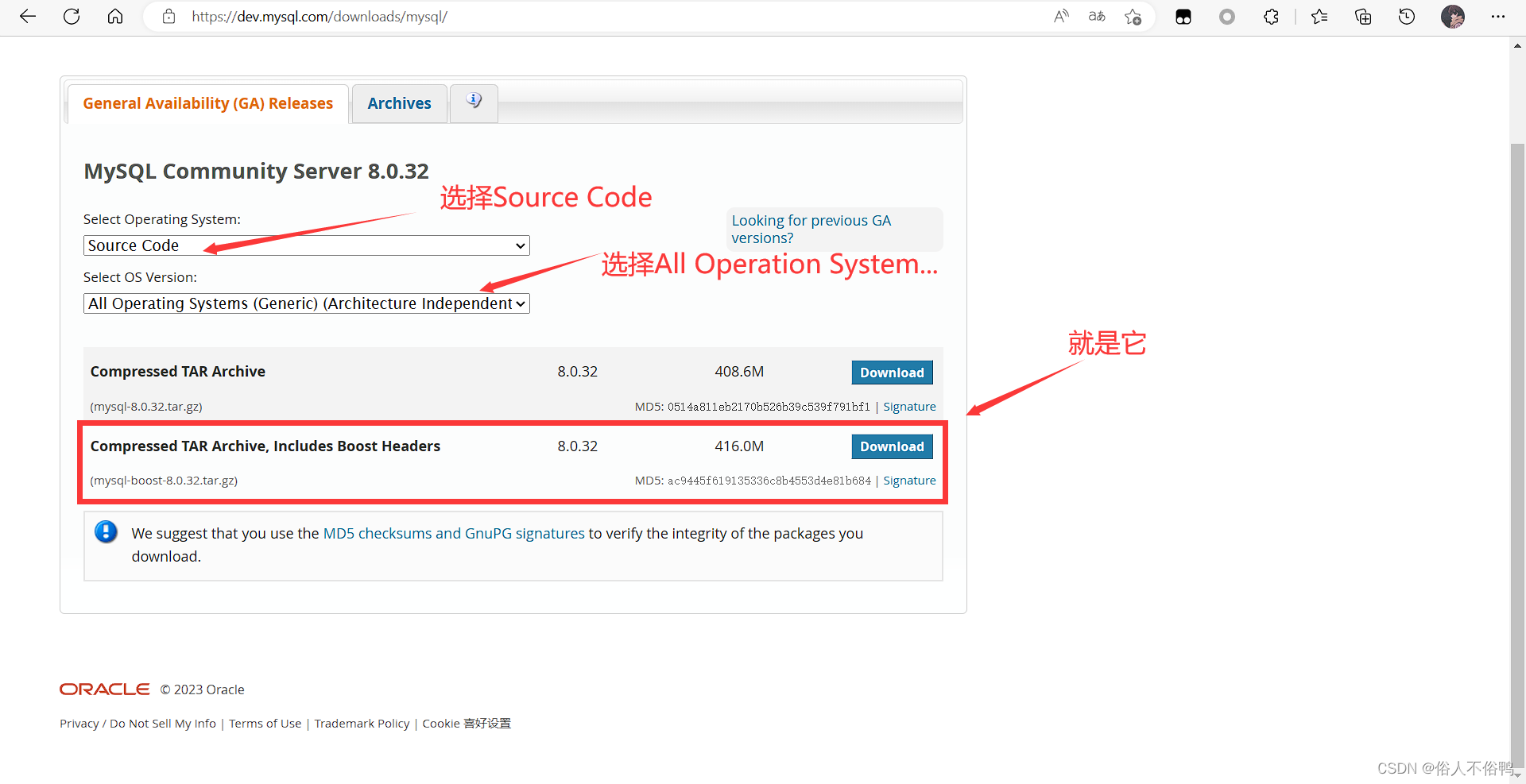The height and width of the screenshot is (784, 1526).
Task: Open browser settings and more menu
Action: (1498, 17)
